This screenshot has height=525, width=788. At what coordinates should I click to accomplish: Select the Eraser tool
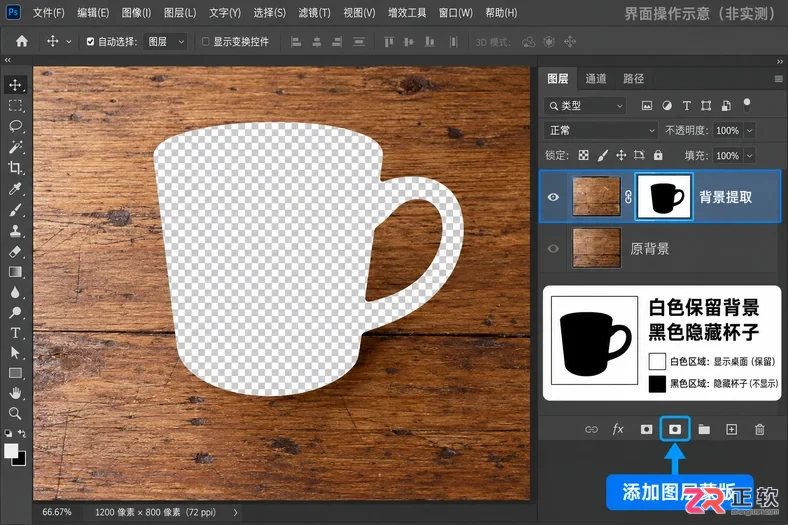(x=15, y=251)
